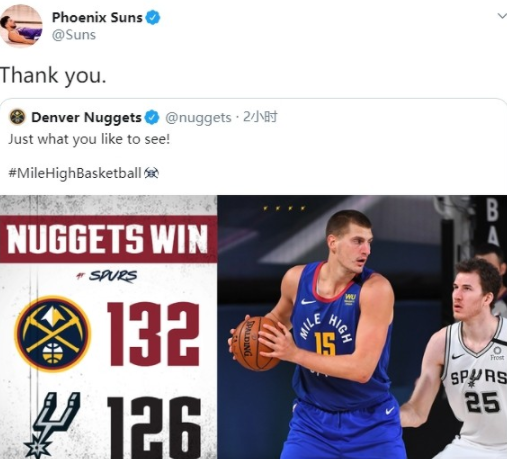Select the 'Thank you.' tweet text

[x=53, y=75]
